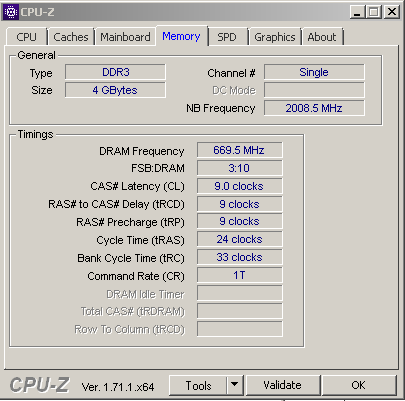Click the Channel # Single field
Viewport: 405px width, 401px height.
[x=314, y=72]
